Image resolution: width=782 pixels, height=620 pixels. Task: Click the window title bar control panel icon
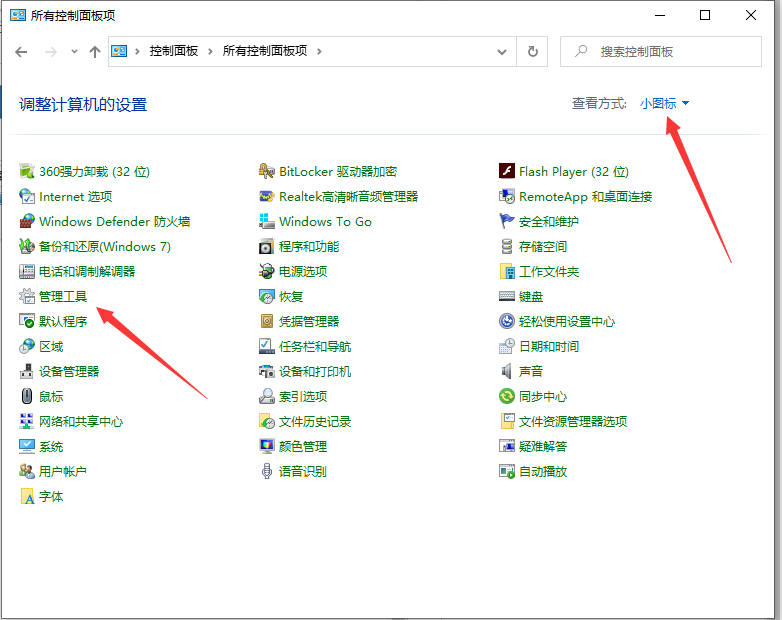[17, 15]
